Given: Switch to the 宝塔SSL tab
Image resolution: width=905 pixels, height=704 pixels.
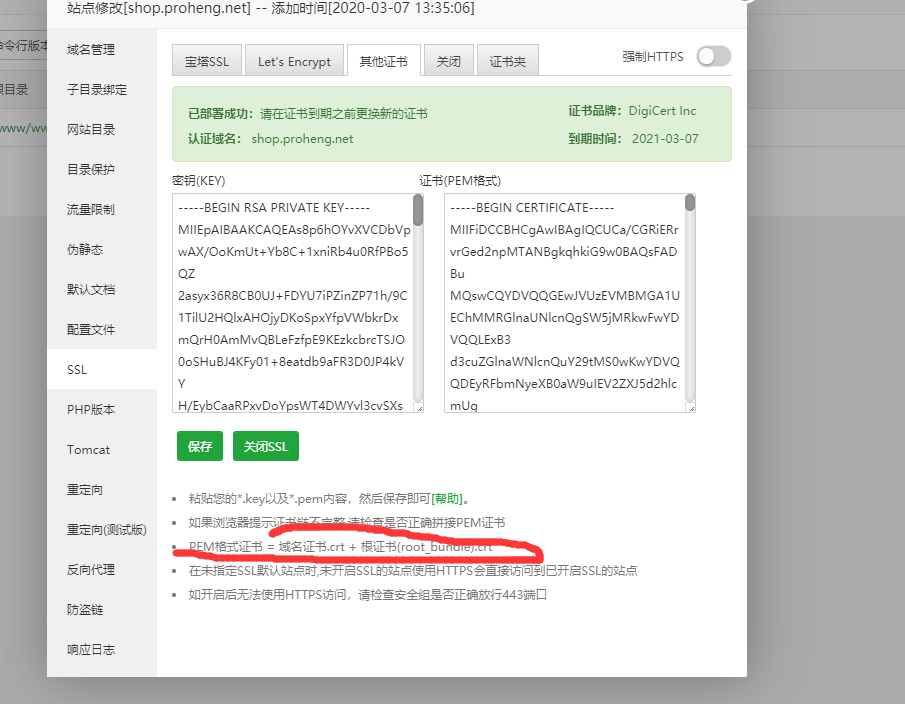Looking at the screenshot, I should pos(206,61).
